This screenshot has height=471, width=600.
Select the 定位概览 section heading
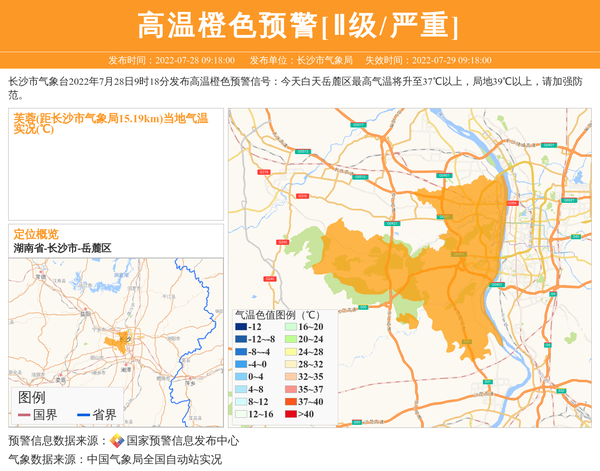coord(36,233)
